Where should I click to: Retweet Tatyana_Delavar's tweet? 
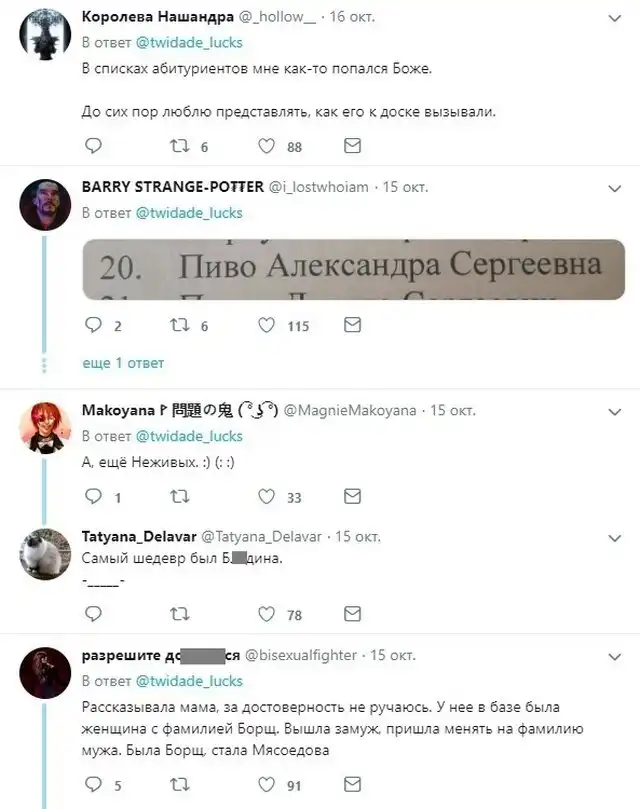click(180, 614)
